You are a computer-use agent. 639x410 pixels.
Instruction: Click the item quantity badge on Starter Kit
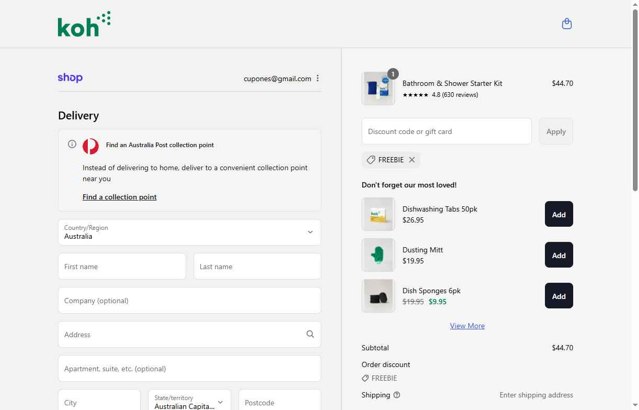point(392,74)
